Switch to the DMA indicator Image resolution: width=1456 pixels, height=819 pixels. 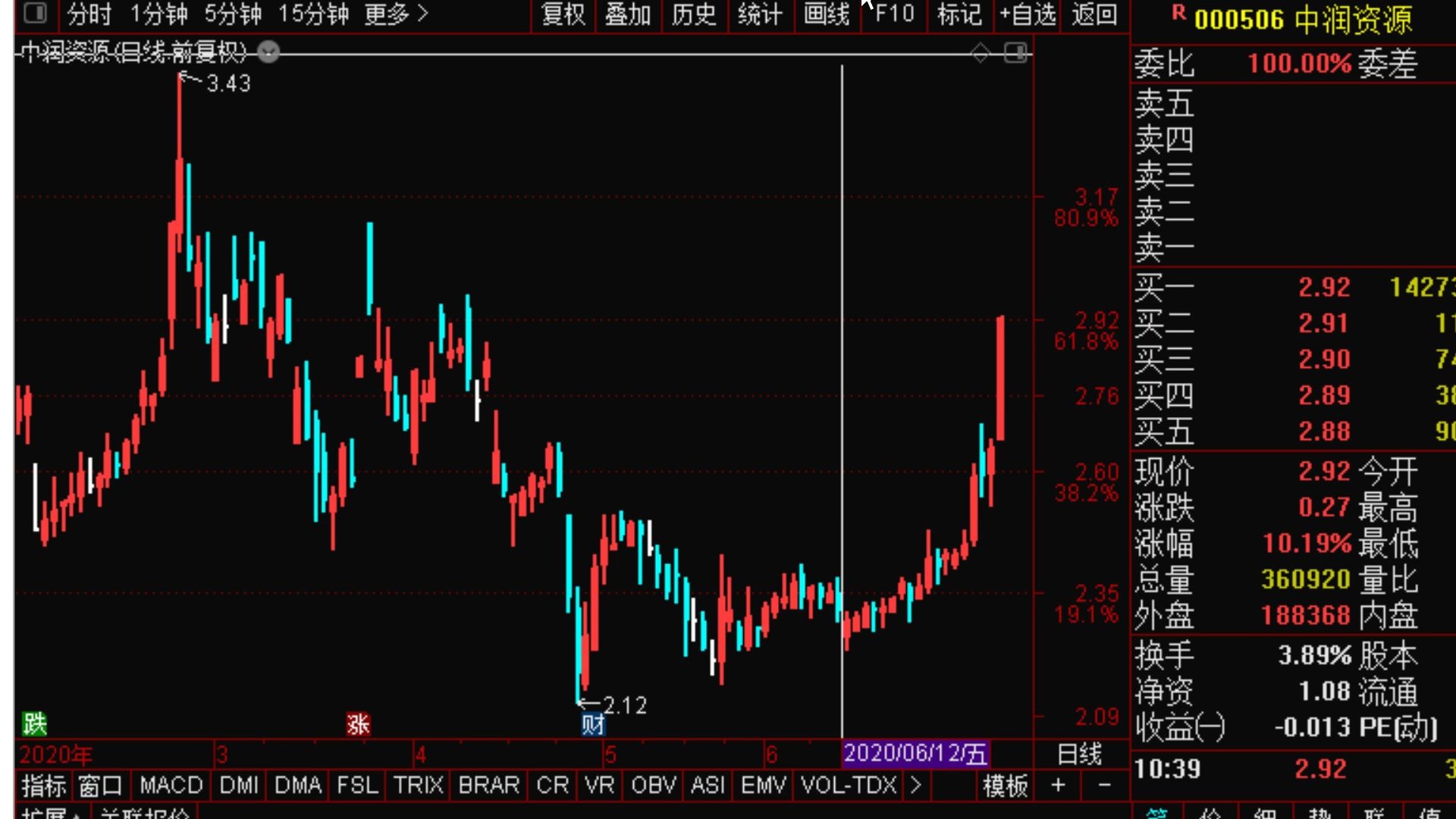(x=298, y=785)
